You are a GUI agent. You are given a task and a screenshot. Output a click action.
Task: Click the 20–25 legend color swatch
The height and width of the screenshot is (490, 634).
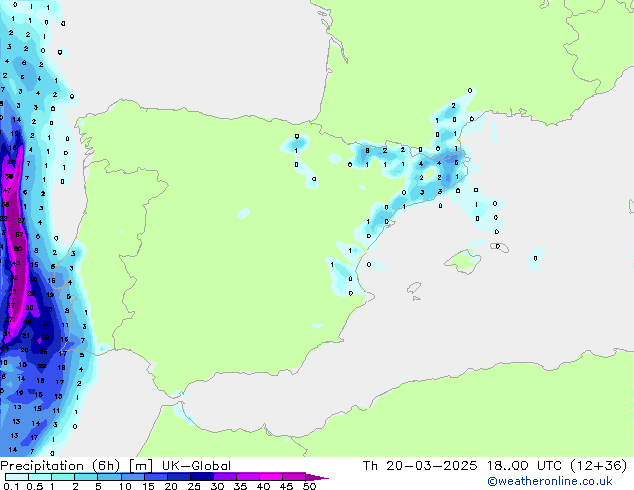(179, 477)
